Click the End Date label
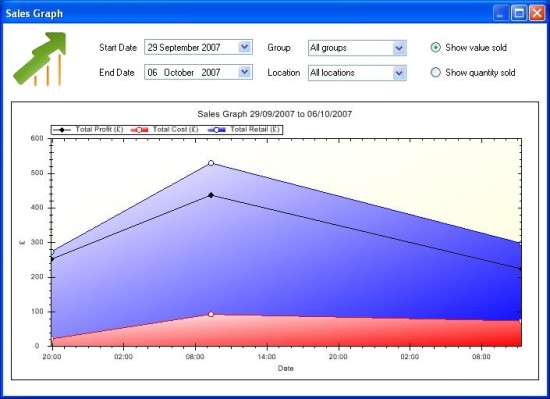This screenshot has height=399, width=550. pyautogui.click(x=117, y=73)
